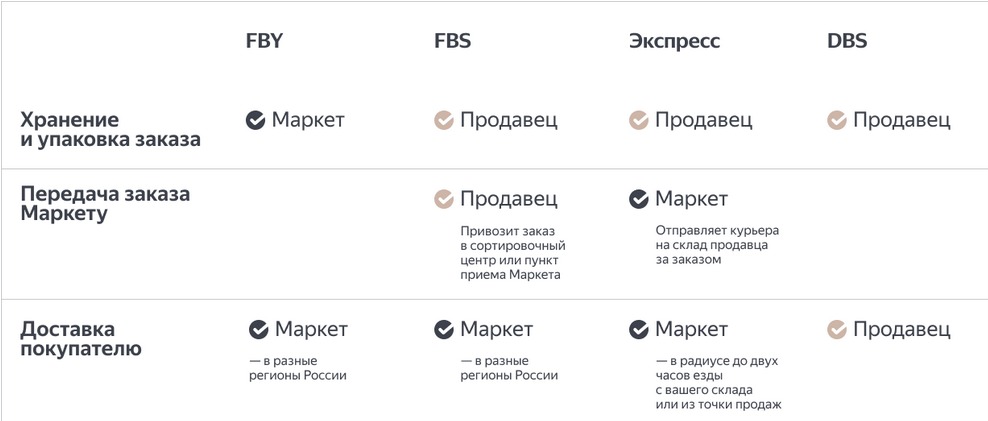Click the dark checkmark icon in FBY storage row
This screenshot has width=988, height=421.
pos(255,120)
